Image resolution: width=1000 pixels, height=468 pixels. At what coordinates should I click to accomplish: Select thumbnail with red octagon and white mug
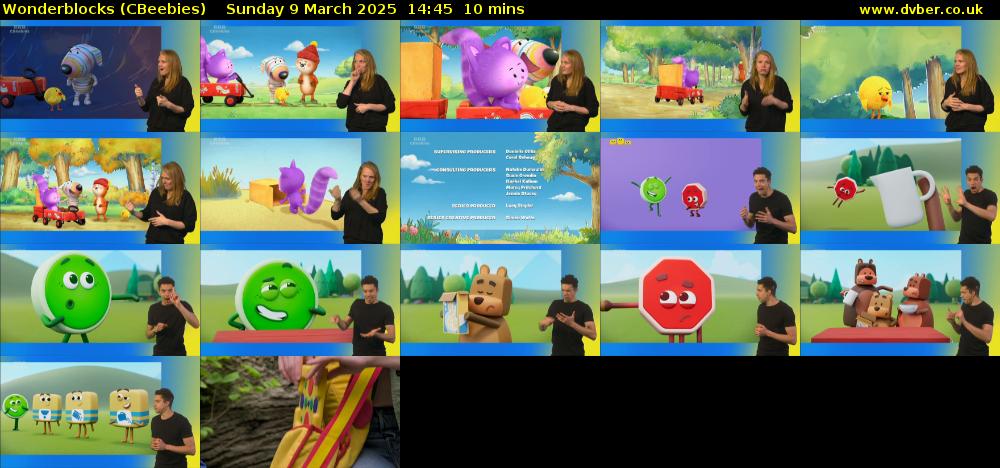[900, 188]
